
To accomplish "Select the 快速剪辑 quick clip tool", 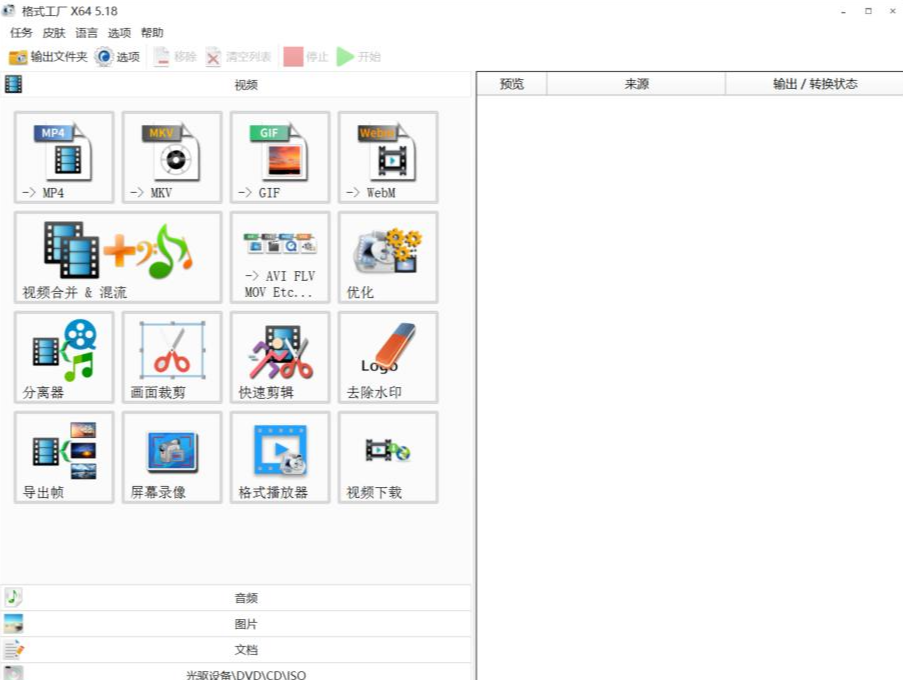I will [x=280, y=357].
